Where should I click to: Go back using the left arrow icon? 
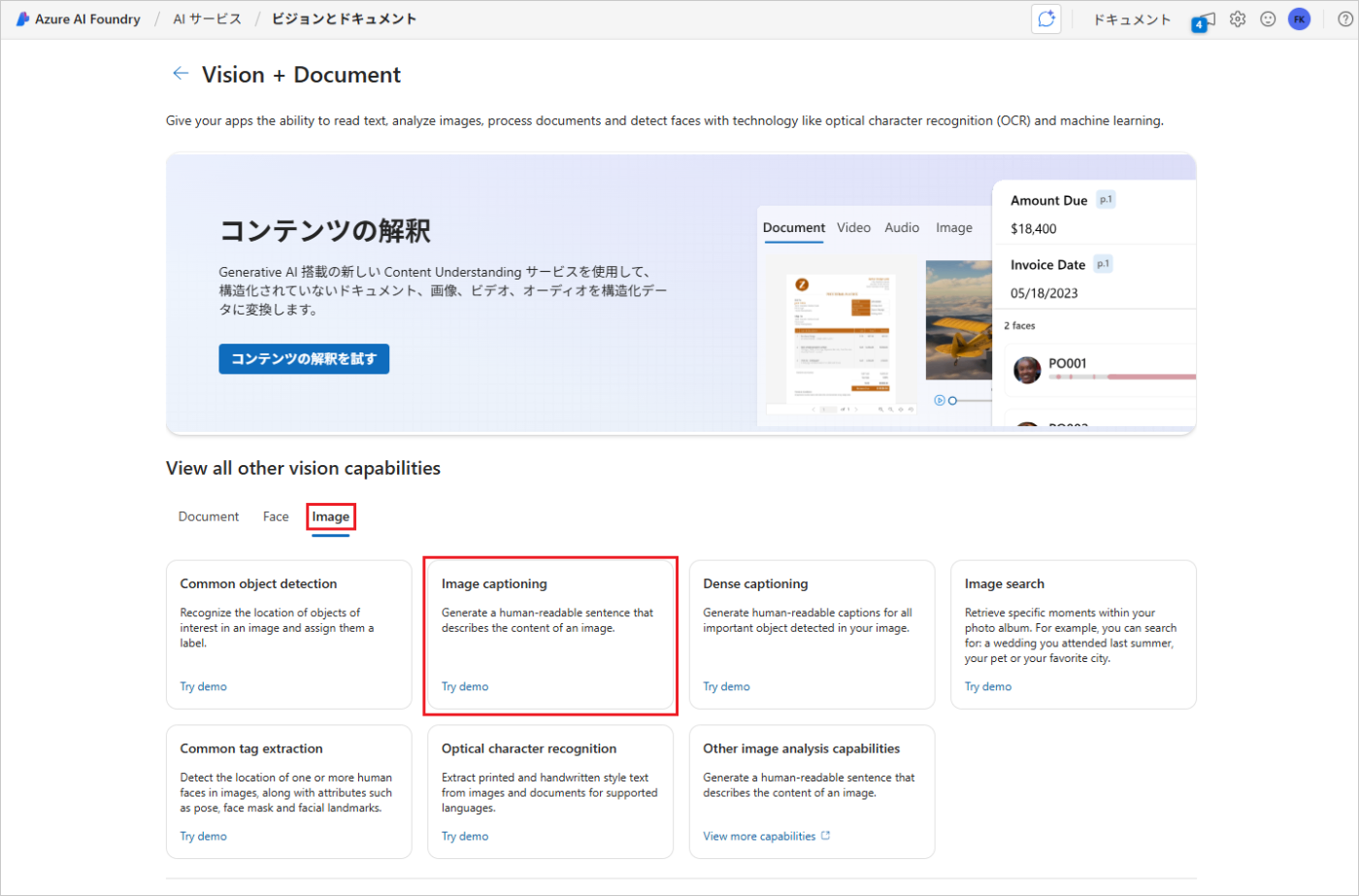[x=180, y=74]
